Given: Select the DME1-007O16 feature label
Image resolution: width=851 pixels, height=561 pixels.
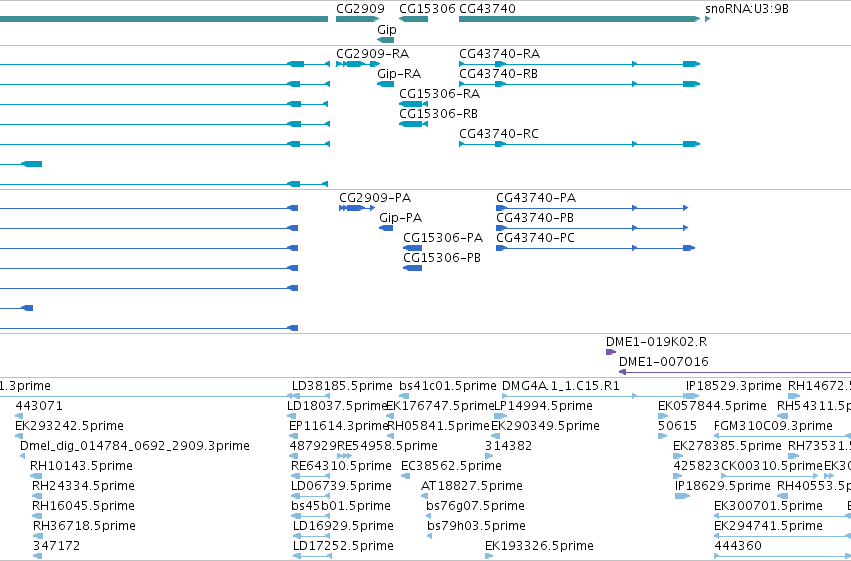Looking at the screenshot, I should tap(664, 362).
